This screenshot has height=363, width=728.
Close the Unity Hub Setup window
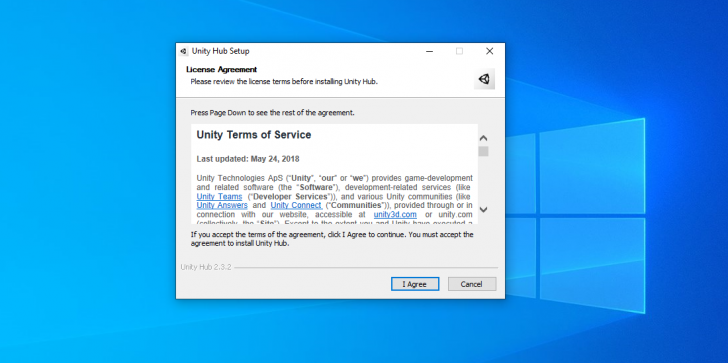click(x=489, y=51)
